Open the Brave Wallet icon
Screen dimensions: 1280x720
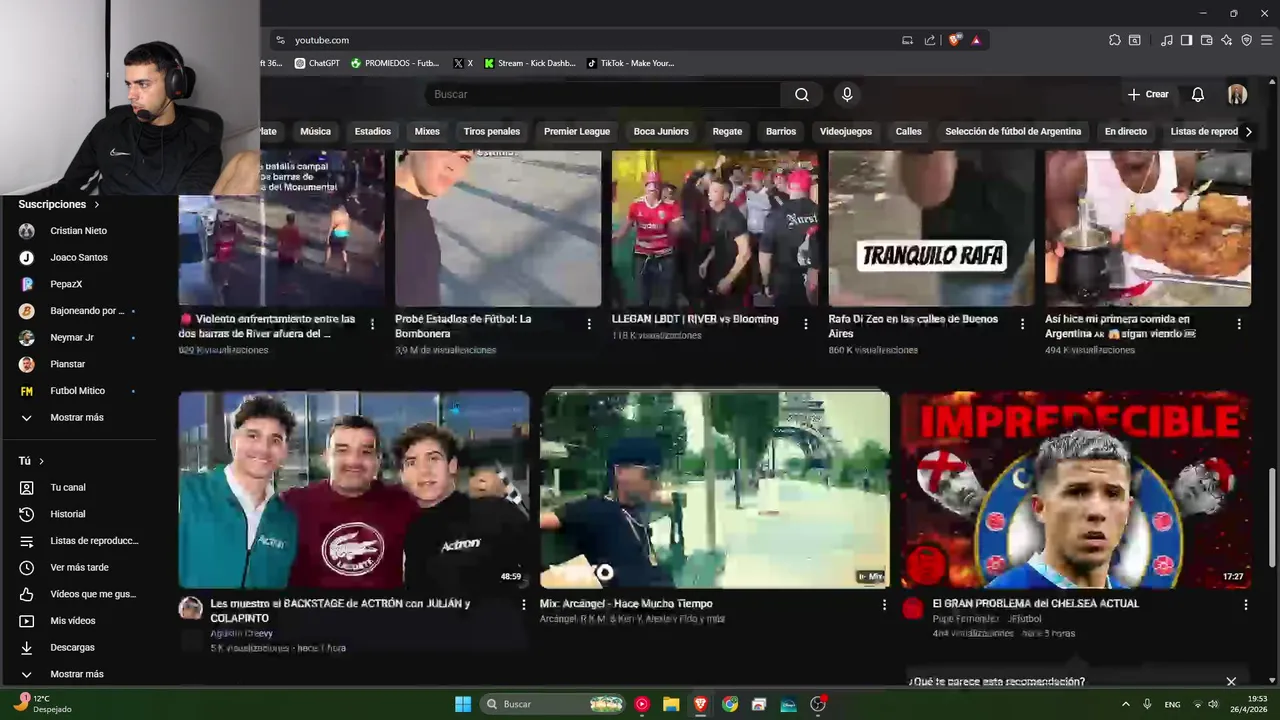pos(1206,40)
